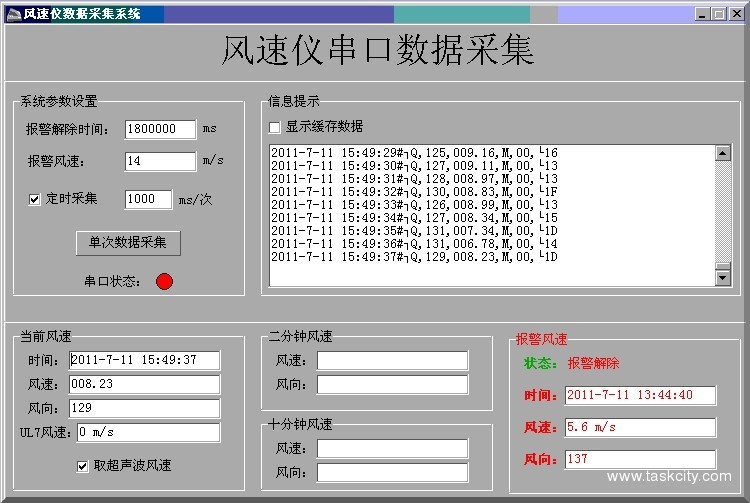Click log scrollbar up arrow
This screenshot has width=750, height=503.
[723, 153]
